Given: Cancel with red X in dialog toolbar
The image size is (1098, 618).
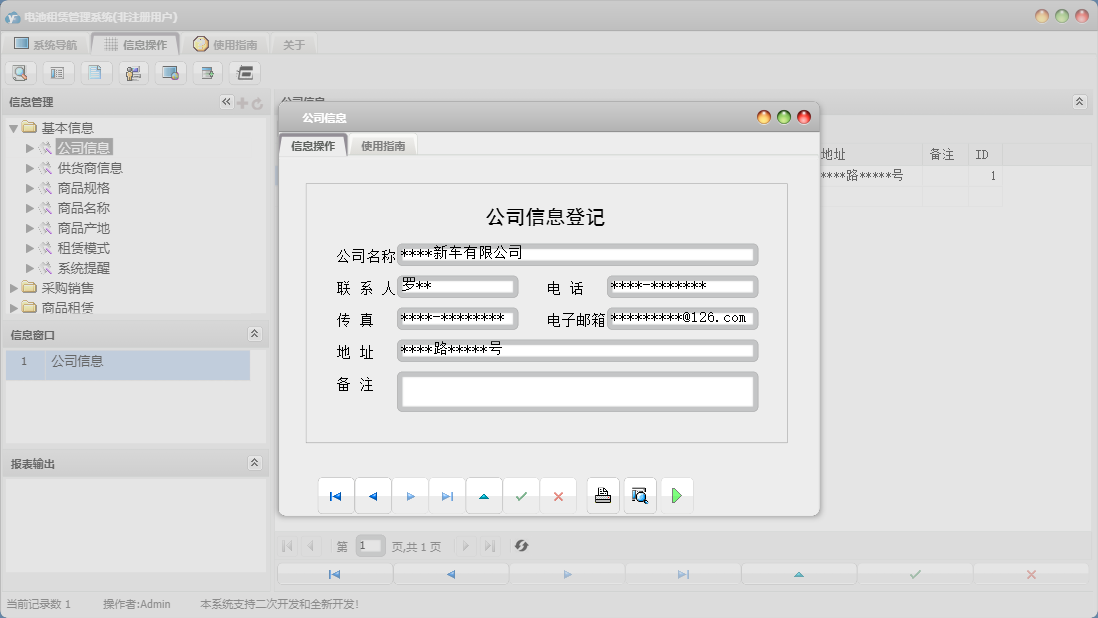Looking at the screenshot, I should coord(558,496).
